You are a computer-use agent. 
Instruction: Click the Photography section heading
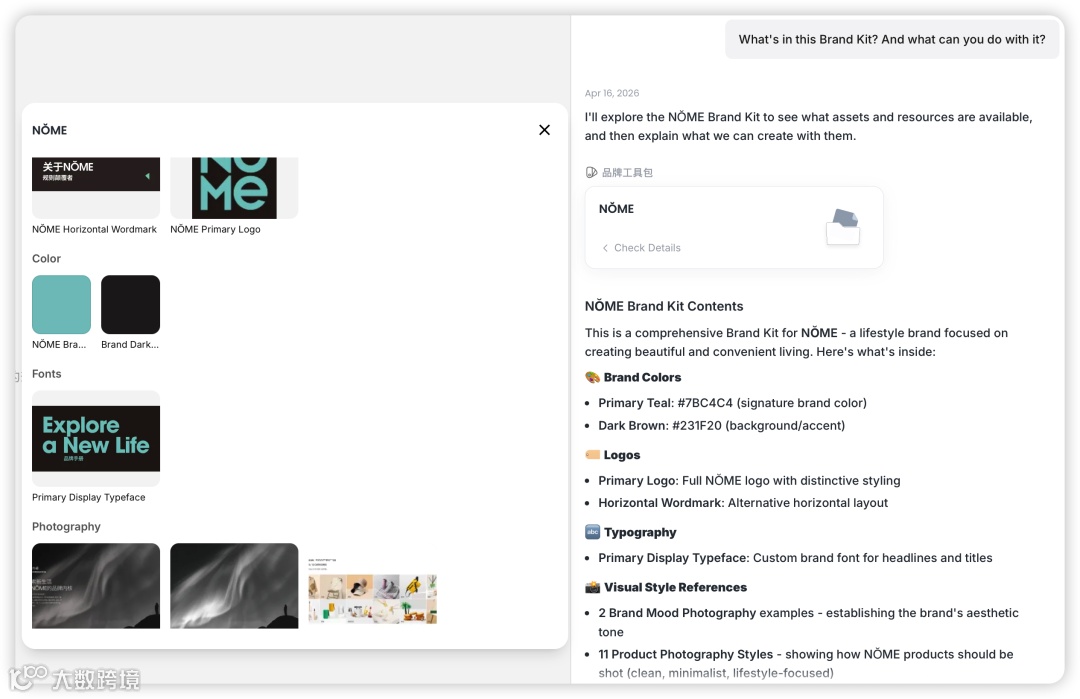(x=66, y=526)
